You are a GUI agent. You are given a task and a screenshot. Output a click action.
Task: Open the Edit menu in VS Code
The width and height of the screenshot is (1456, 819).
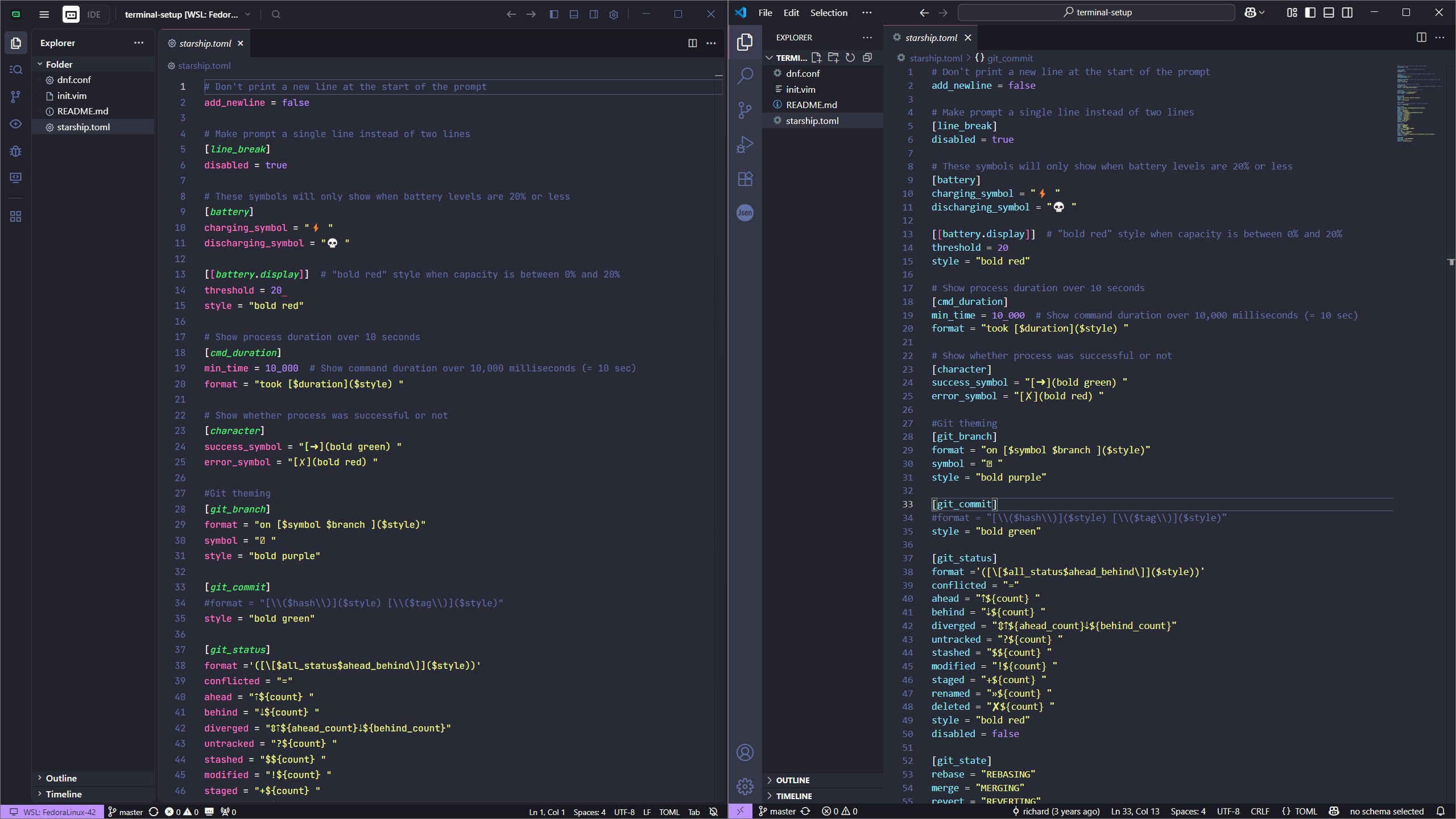(x=791, y=13)
